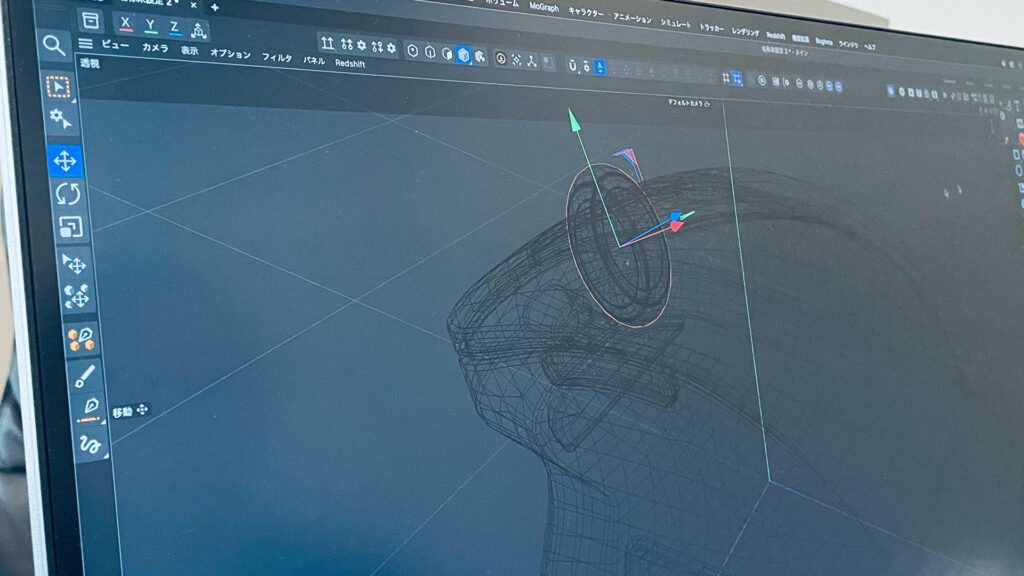The height and width of the screenshot is (576, 1024).
Task: Open the アニメーション menu
Action: pos(632,18)
